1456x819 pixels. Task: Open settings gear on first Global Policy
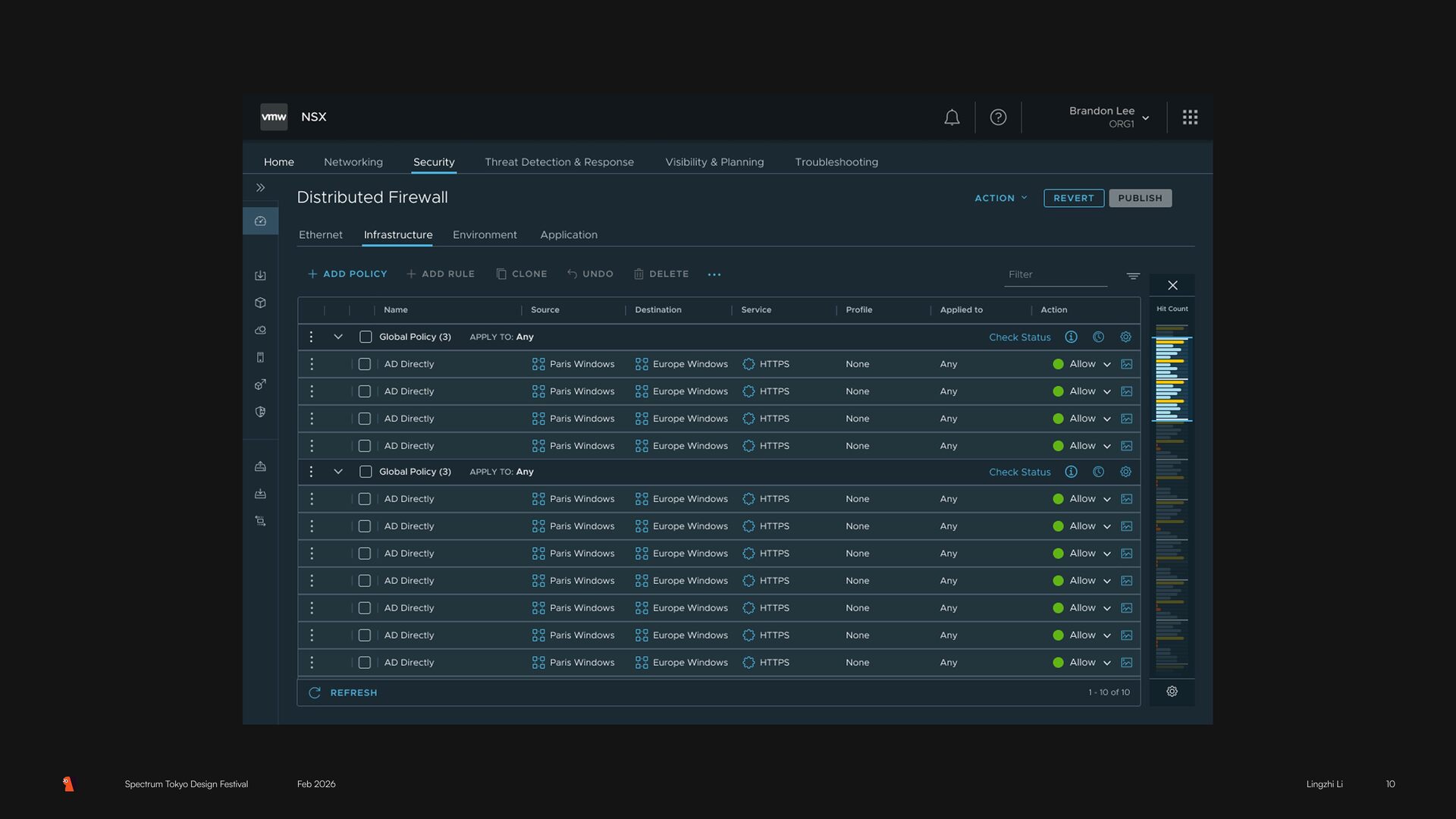click(1125, 337)
